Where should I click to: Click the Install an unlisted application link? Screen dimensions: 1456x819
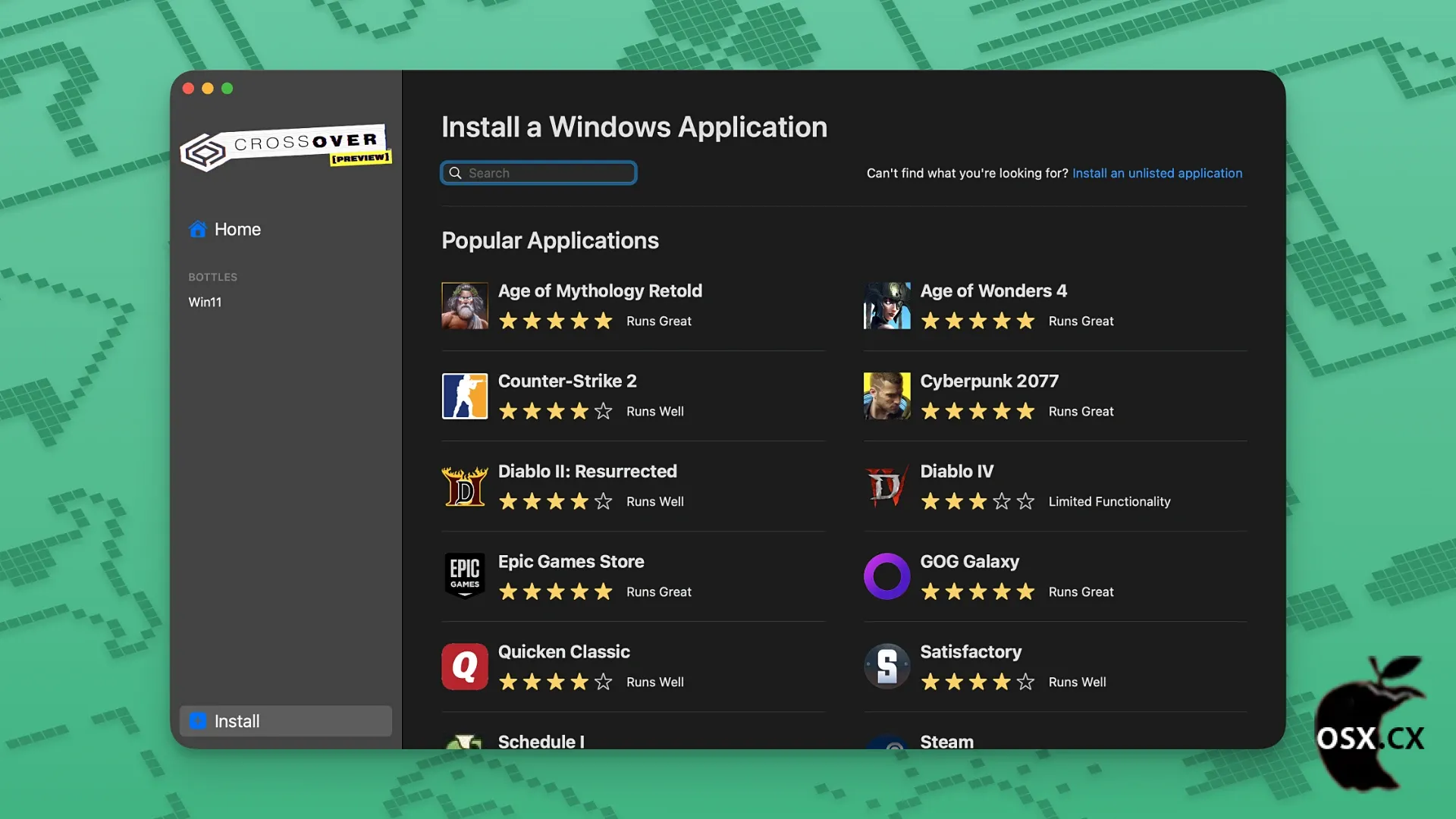click(x=1157, y=173)
